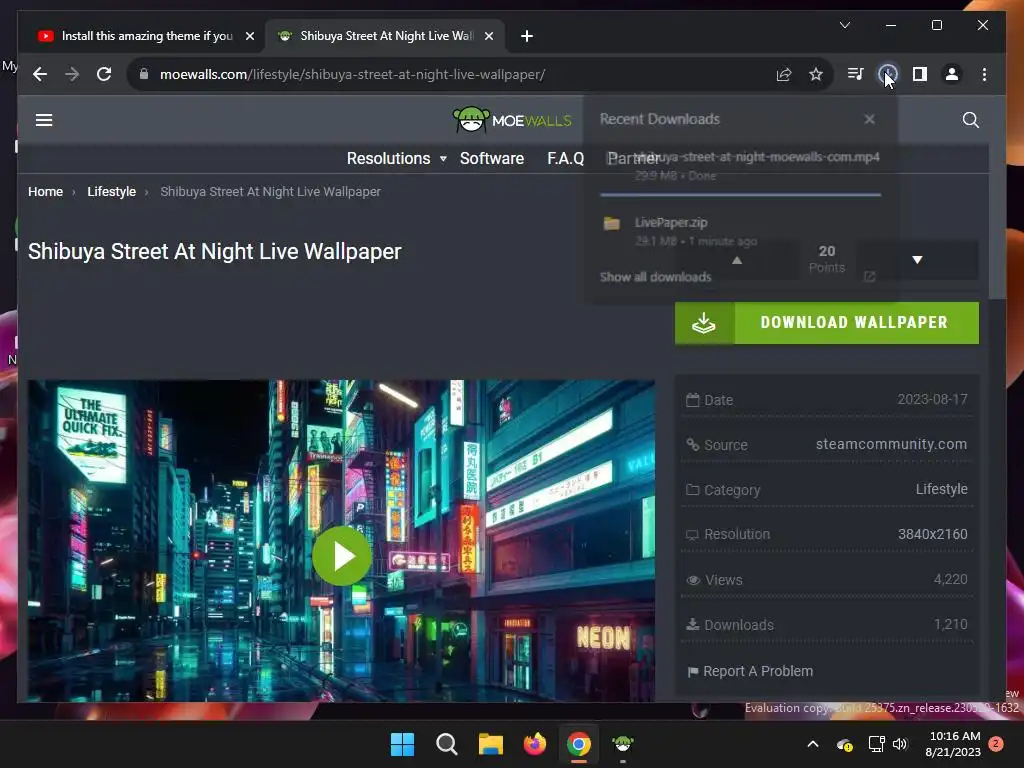This screenshot has width=1024, height=768.
Task: Click the 20 Points score
Action: pyautogui.click(x=827, y=259)
